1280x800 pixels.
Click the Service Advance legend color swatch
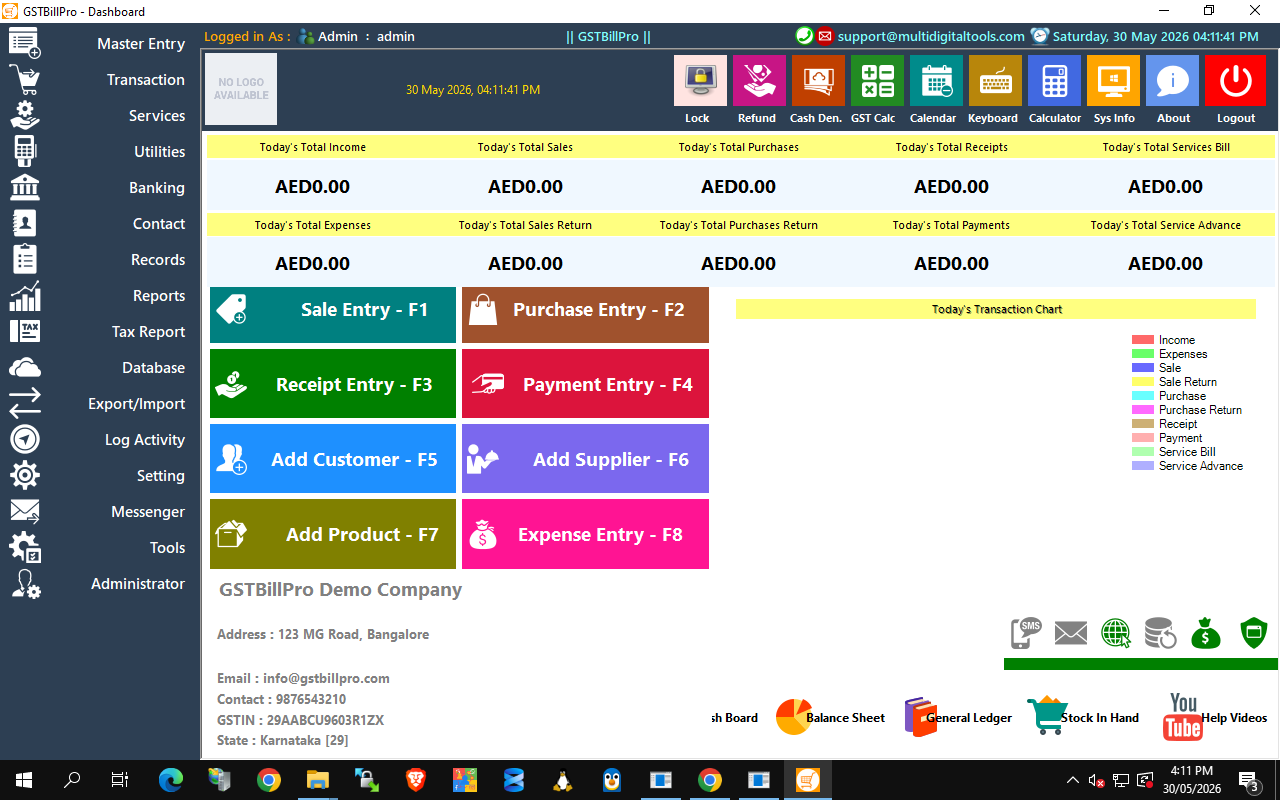[x=1143, y=466]
